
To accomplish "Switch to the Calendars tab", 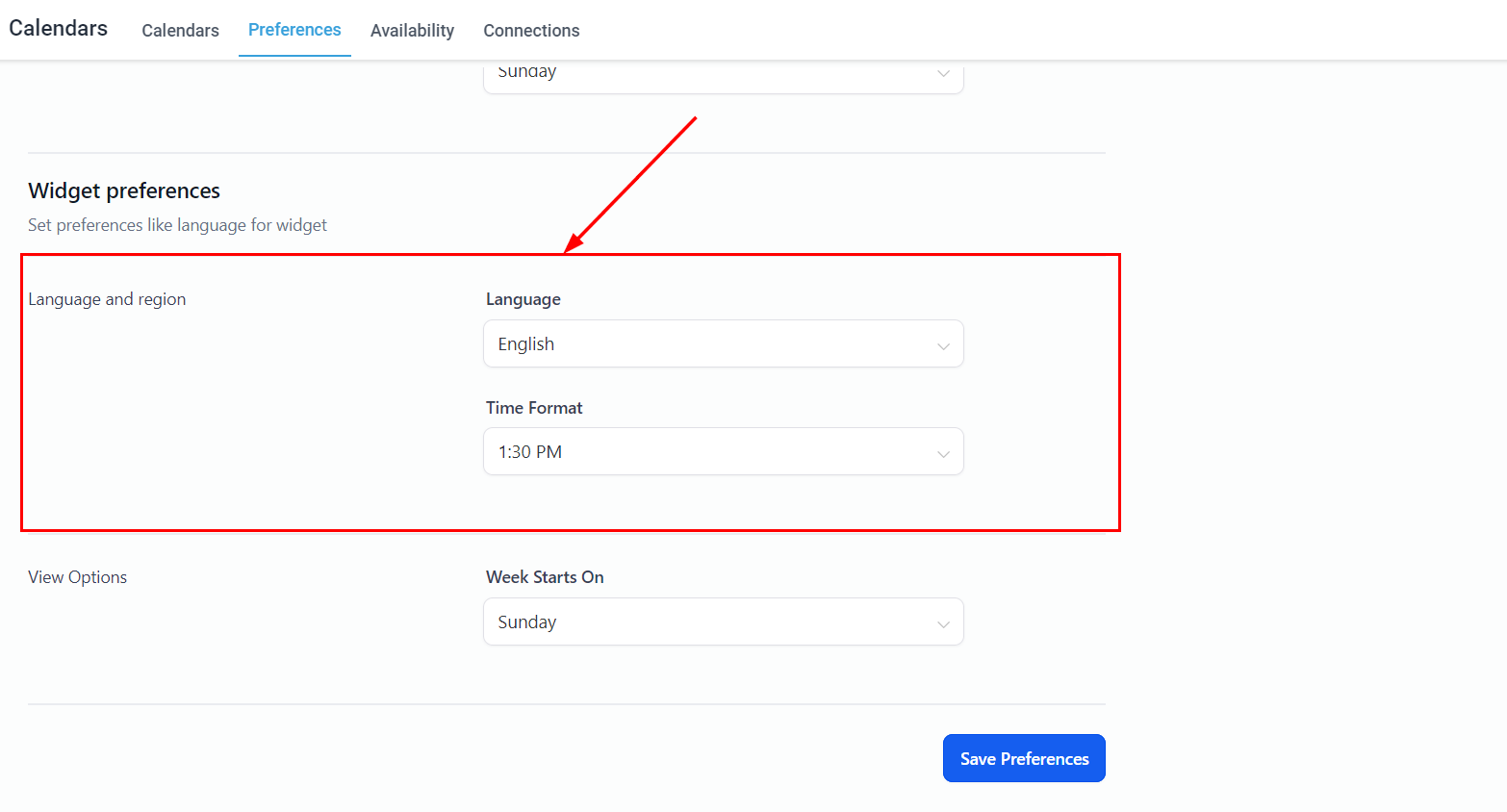I will pos(180,31).
